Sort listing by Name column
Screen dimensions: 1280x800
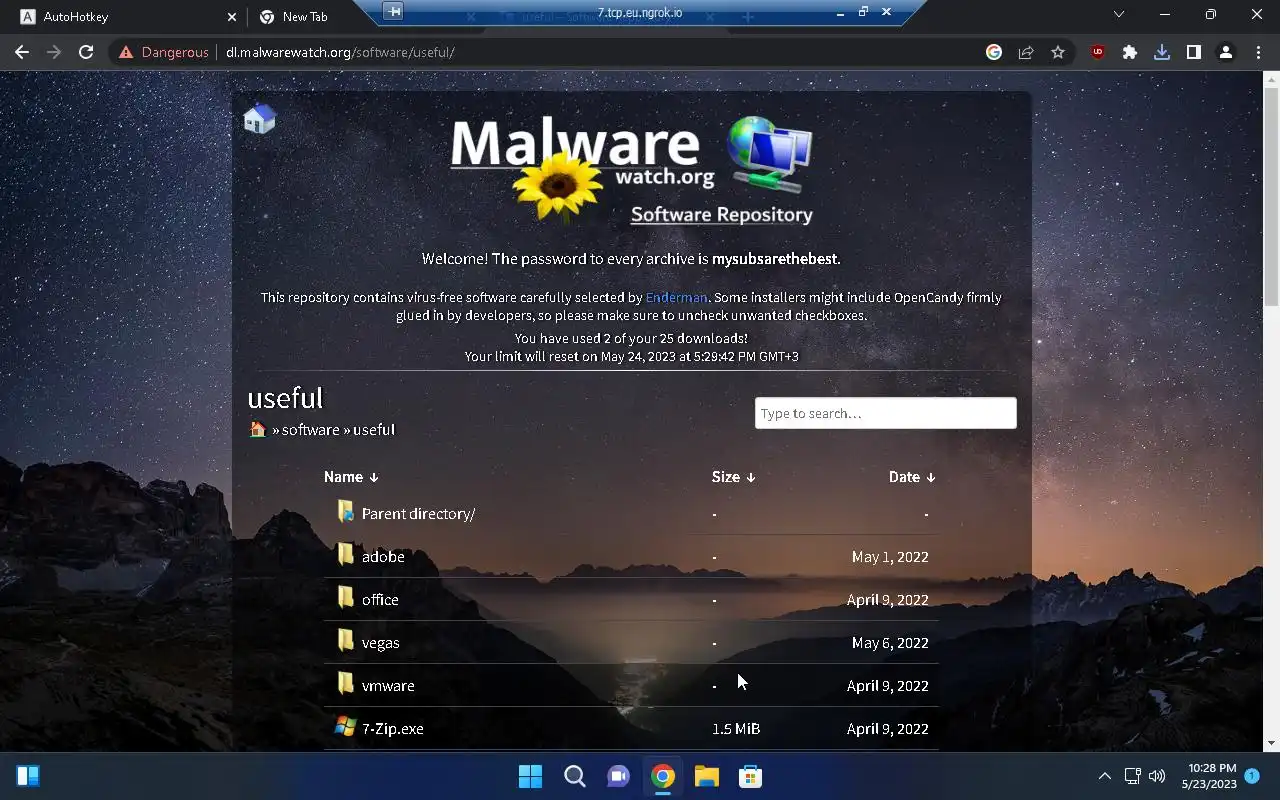coord(351,477)
